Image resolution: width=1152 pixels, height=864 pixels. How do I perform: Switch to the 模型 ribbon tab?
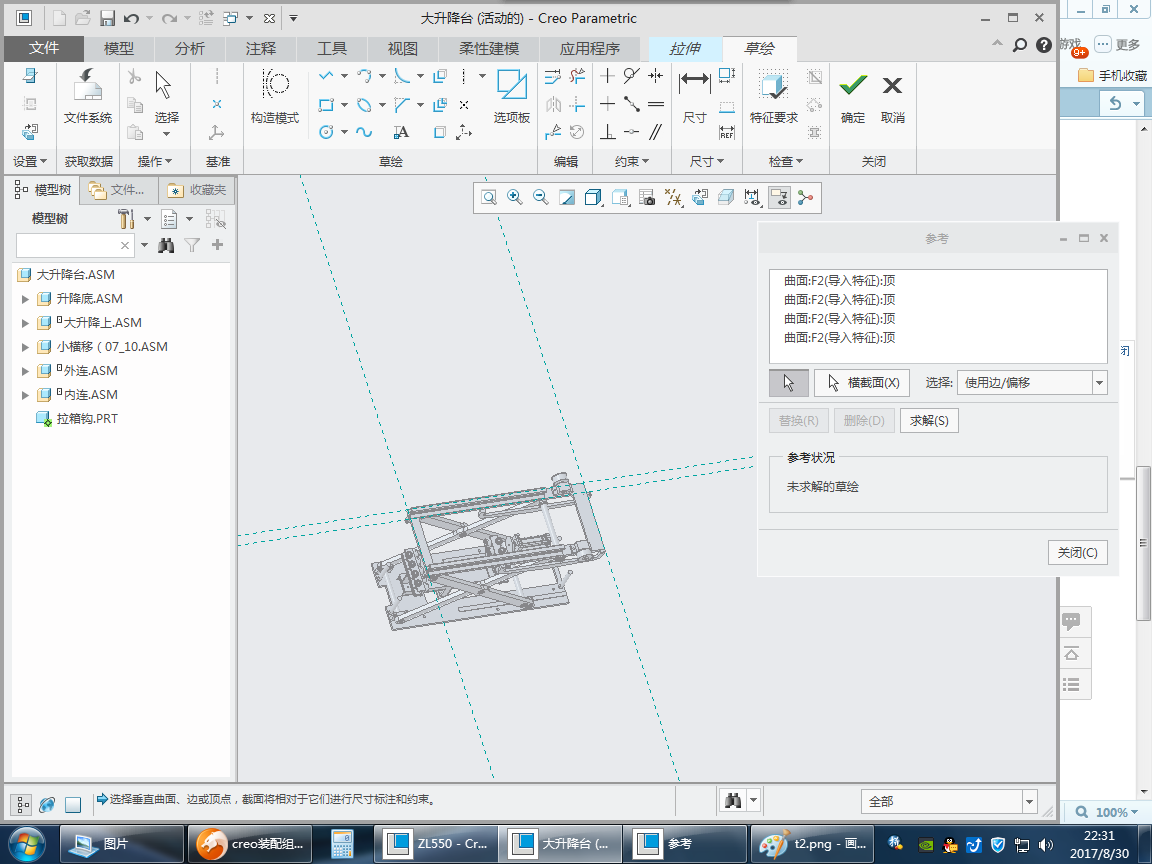click(x=118, y=48)
